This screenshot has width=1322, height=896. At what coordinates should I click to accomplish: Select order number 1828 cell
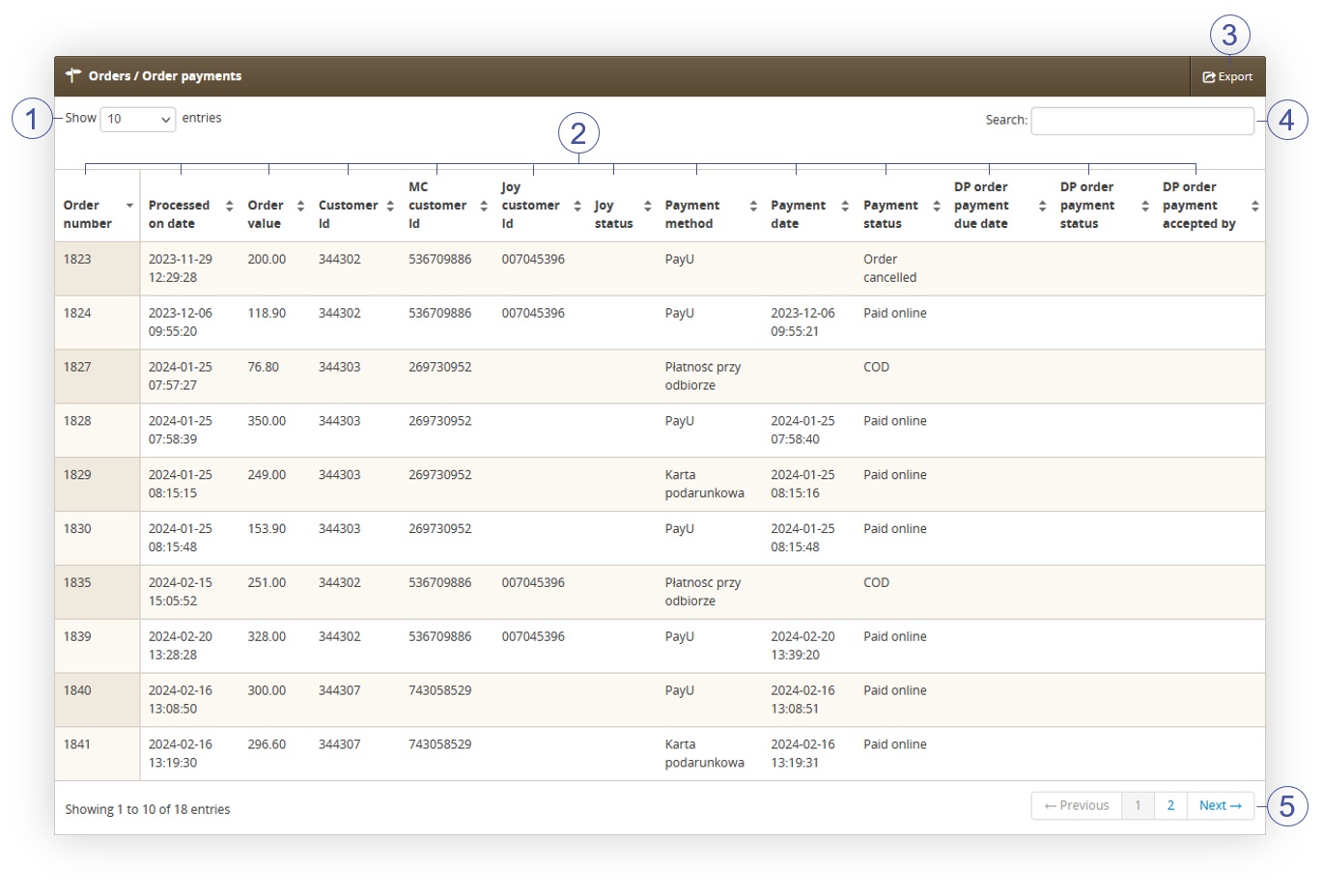tap(98, 431)
